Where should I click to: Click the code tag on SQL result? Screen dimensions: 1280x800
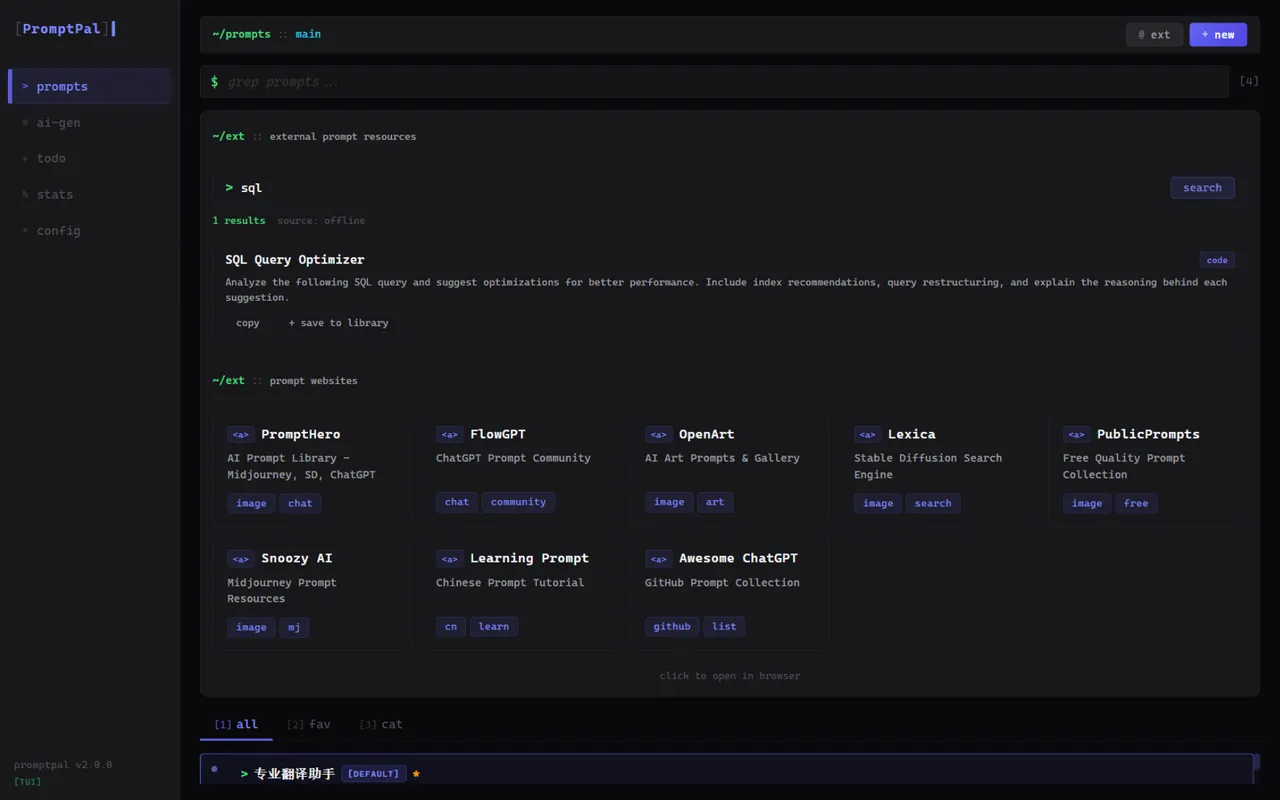1217,260
